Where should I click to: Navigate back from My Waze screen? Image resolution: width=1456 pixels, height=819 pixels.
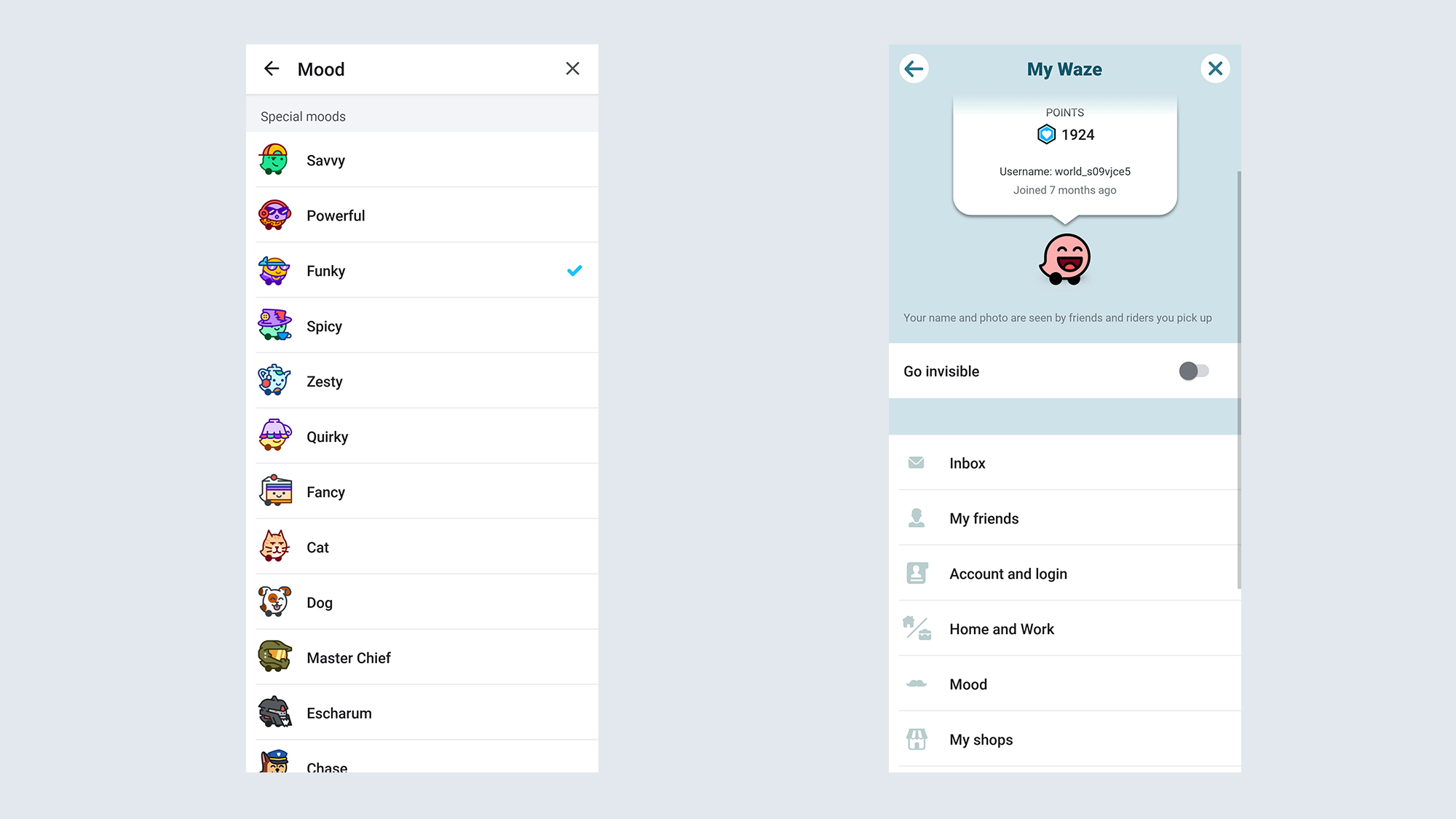pos(913,67)
